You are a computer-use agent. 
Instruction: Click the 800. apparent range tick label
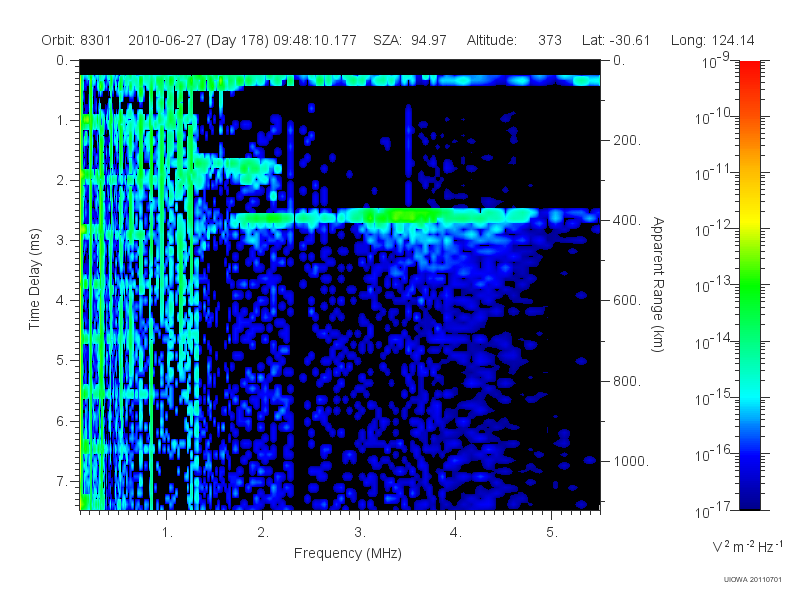point(627,381)
